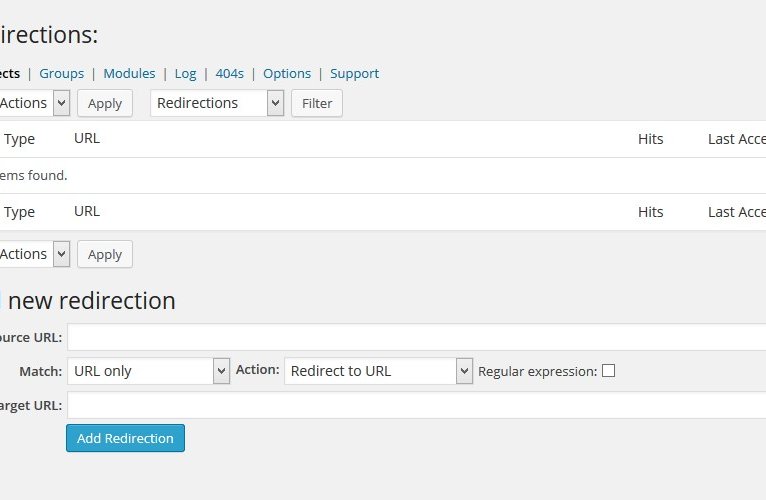Image resolution: width=766 pixels, height=500 pixels.
Task: Open the Options page
Action: (x=287, y=73)
